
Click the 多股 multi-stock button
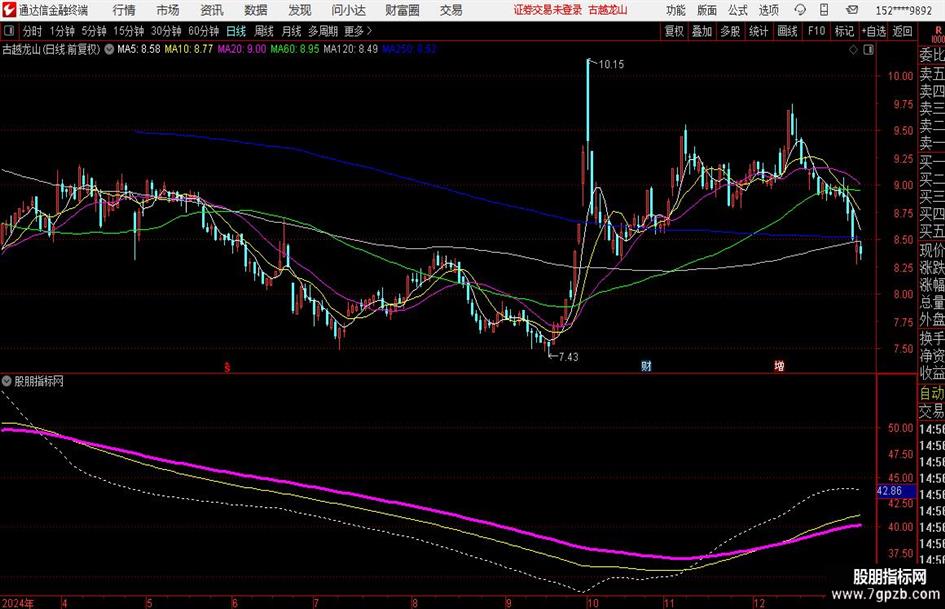coord(730,31)
